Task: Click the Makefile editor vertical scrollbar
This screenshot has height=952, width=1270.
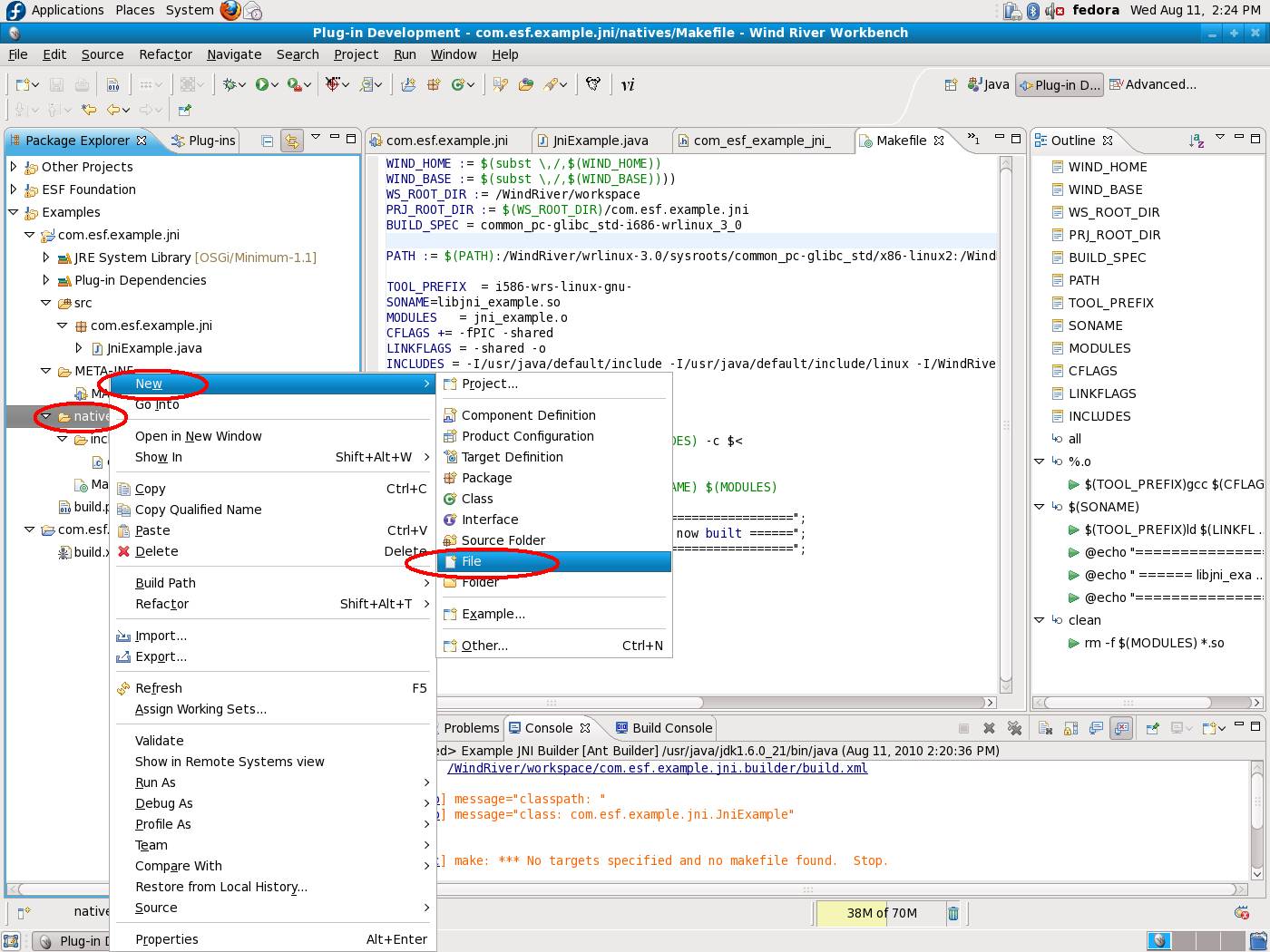Action: click(1006, 424)
